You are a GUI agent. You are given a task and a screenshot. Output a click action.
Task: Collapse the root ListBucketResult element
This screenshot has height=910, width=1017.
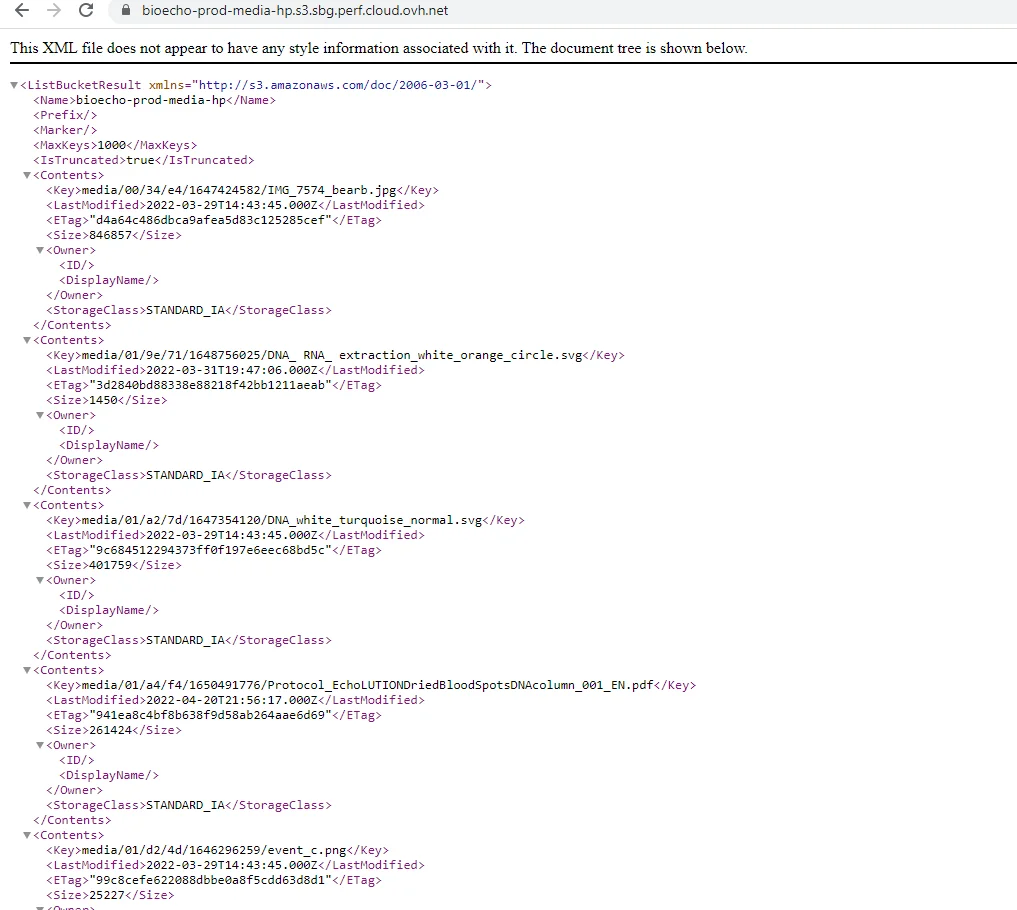tap(13, 84)
